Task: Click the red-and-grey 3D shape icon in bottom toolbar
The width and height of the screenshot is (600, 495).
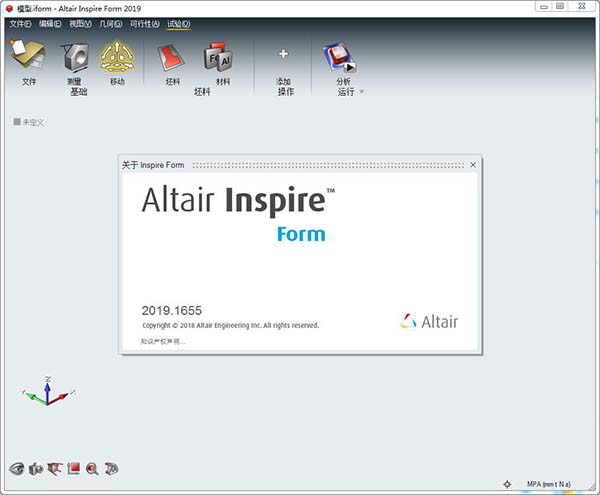Action: pyautogui.click(x=55, y=469)
